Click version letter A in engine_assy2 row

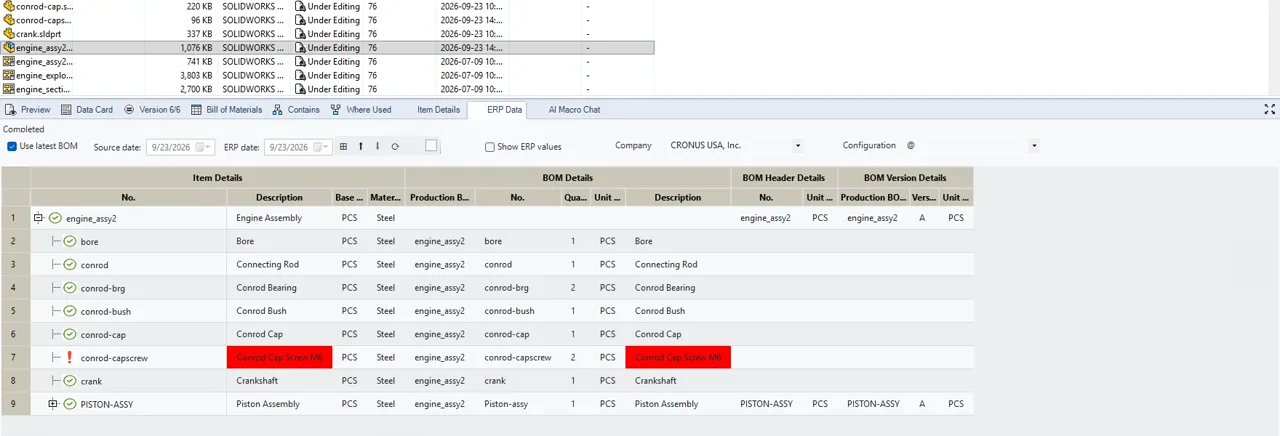[x=922, y=217]
